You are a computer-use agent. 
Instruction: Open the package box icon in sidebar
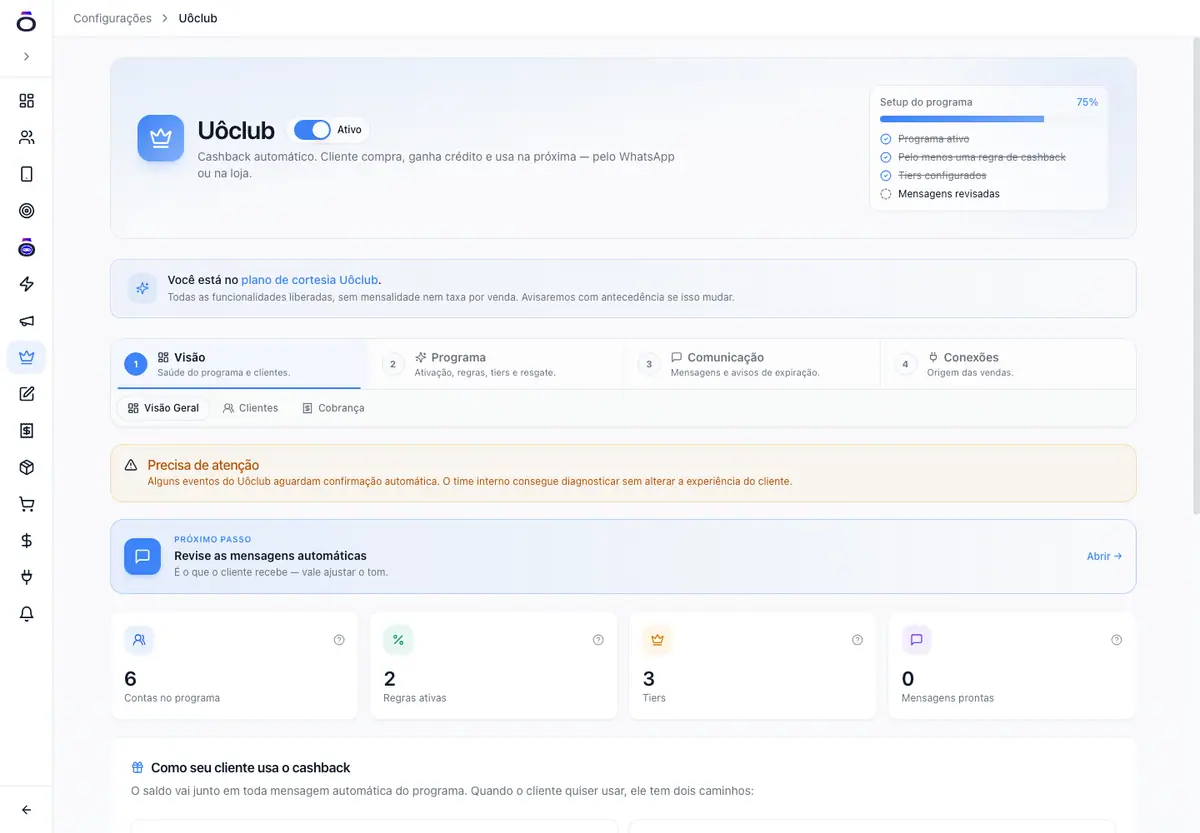coord(27,467)
